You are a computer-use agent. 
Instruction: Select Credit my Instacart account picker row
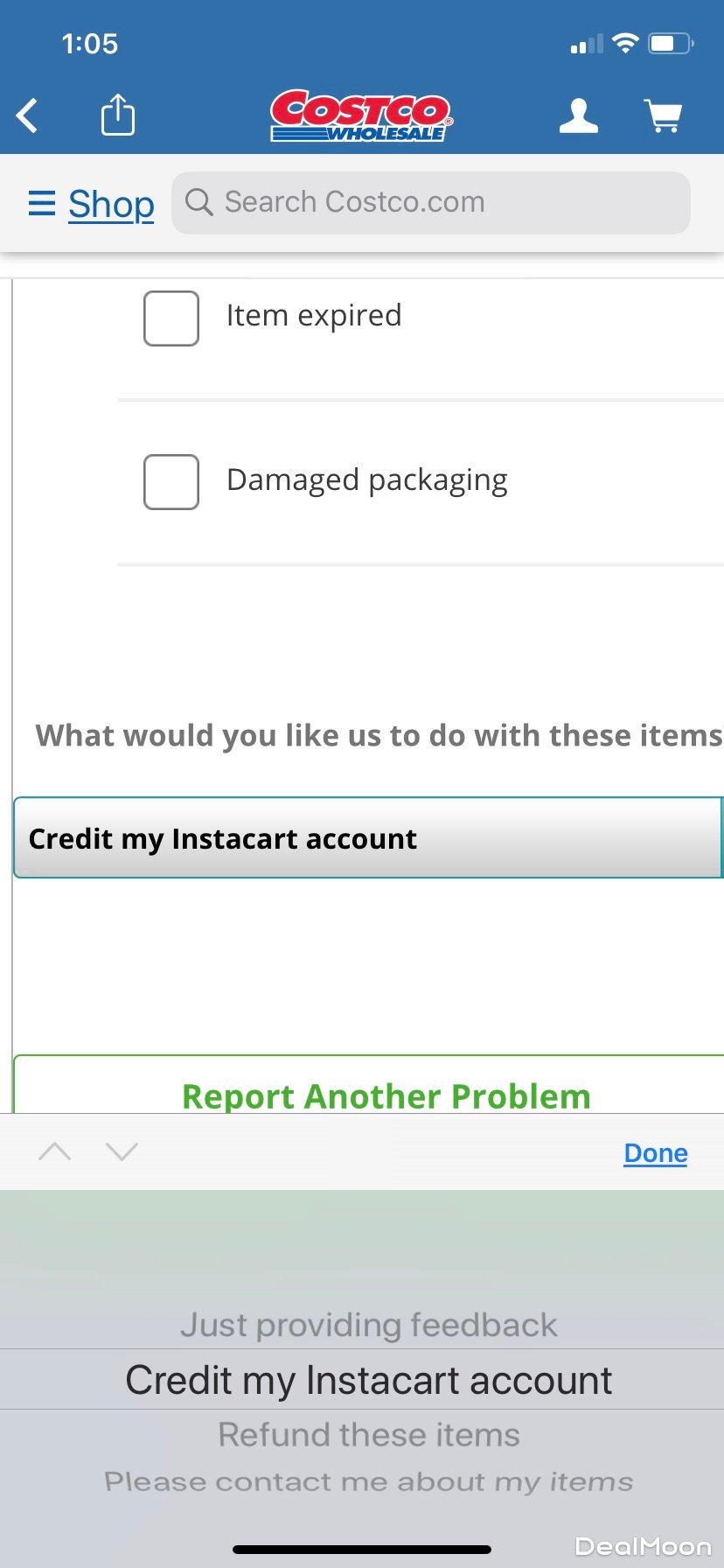(x=368, y=1380)
